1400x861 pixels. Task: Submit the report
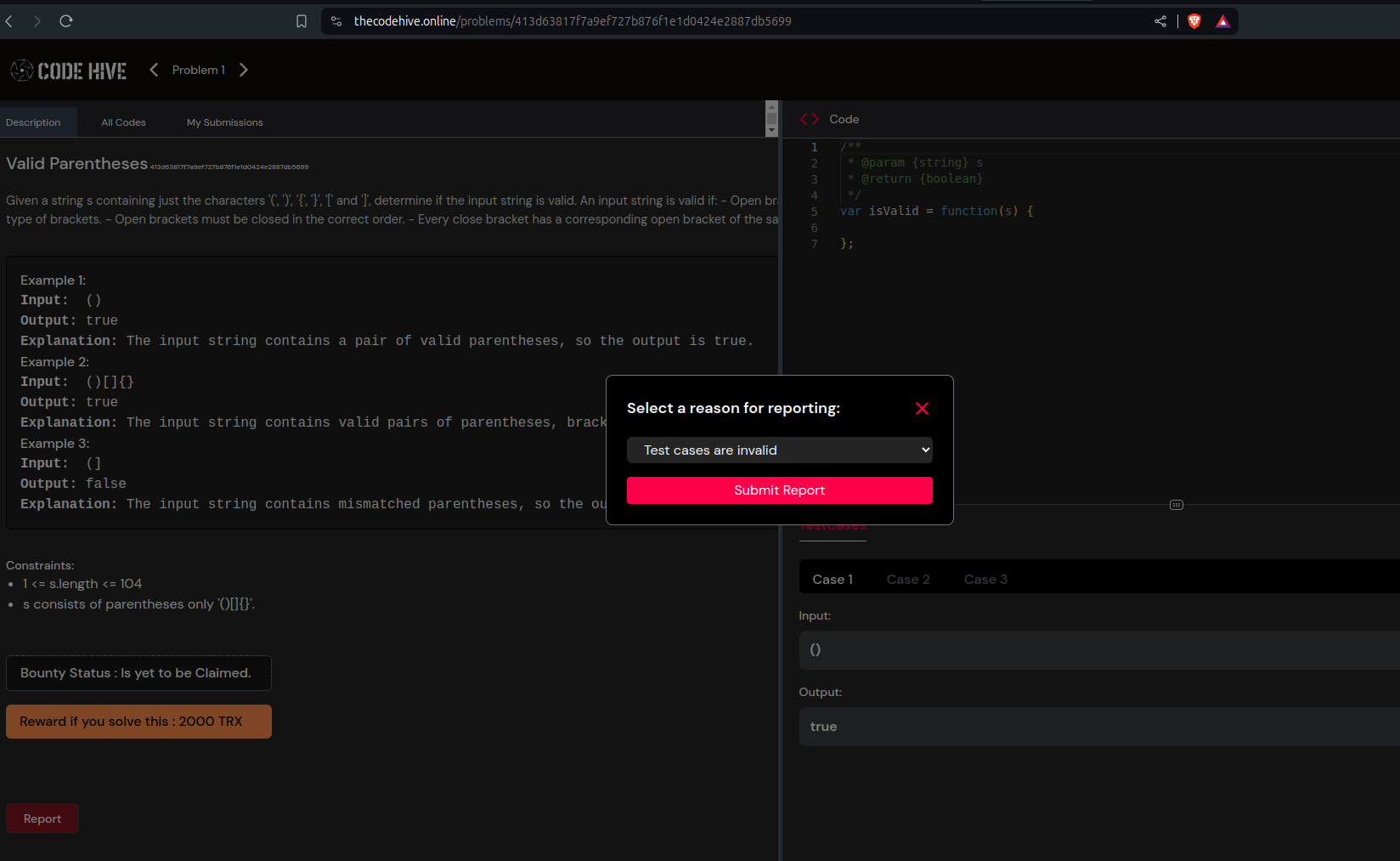(x=780, y=490)
